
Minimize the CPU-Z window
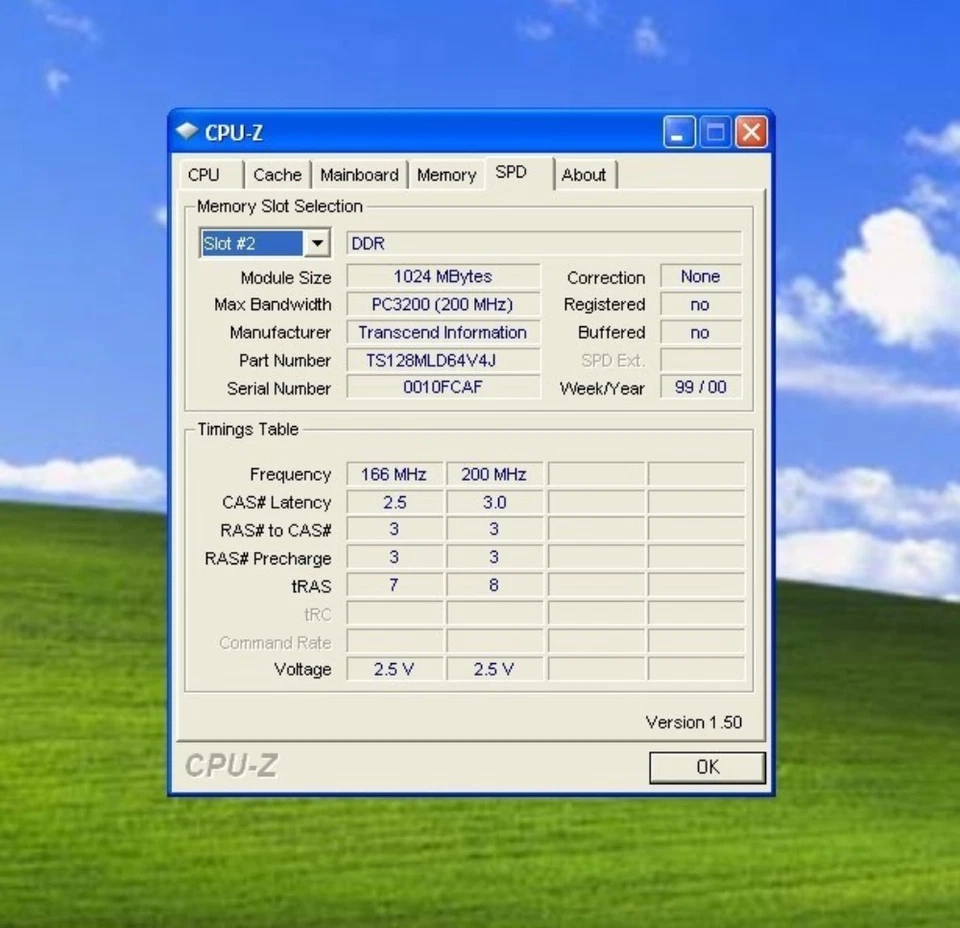pyautogui.click(x=679, y=132)
